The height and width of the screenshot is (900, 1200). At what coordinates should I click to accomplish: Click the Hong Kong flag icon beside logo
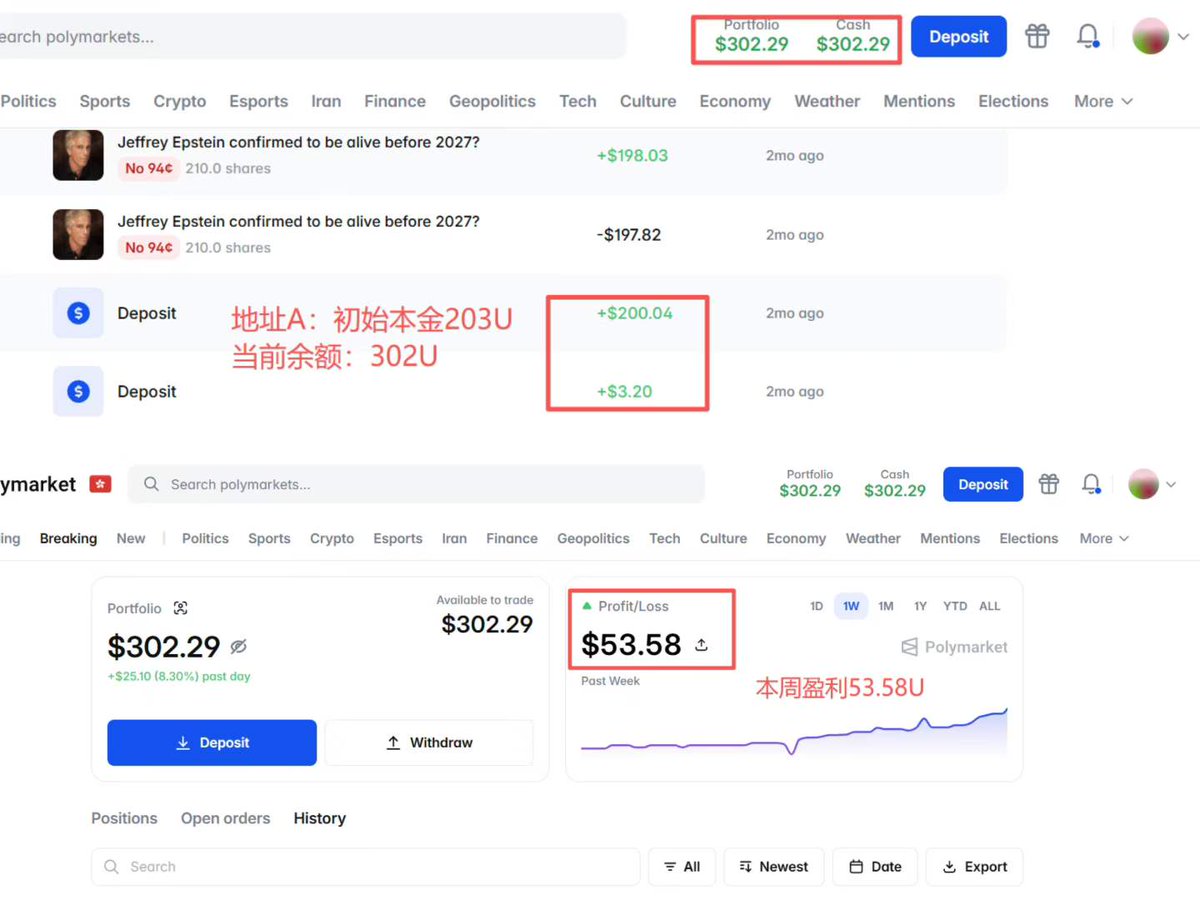100,484
